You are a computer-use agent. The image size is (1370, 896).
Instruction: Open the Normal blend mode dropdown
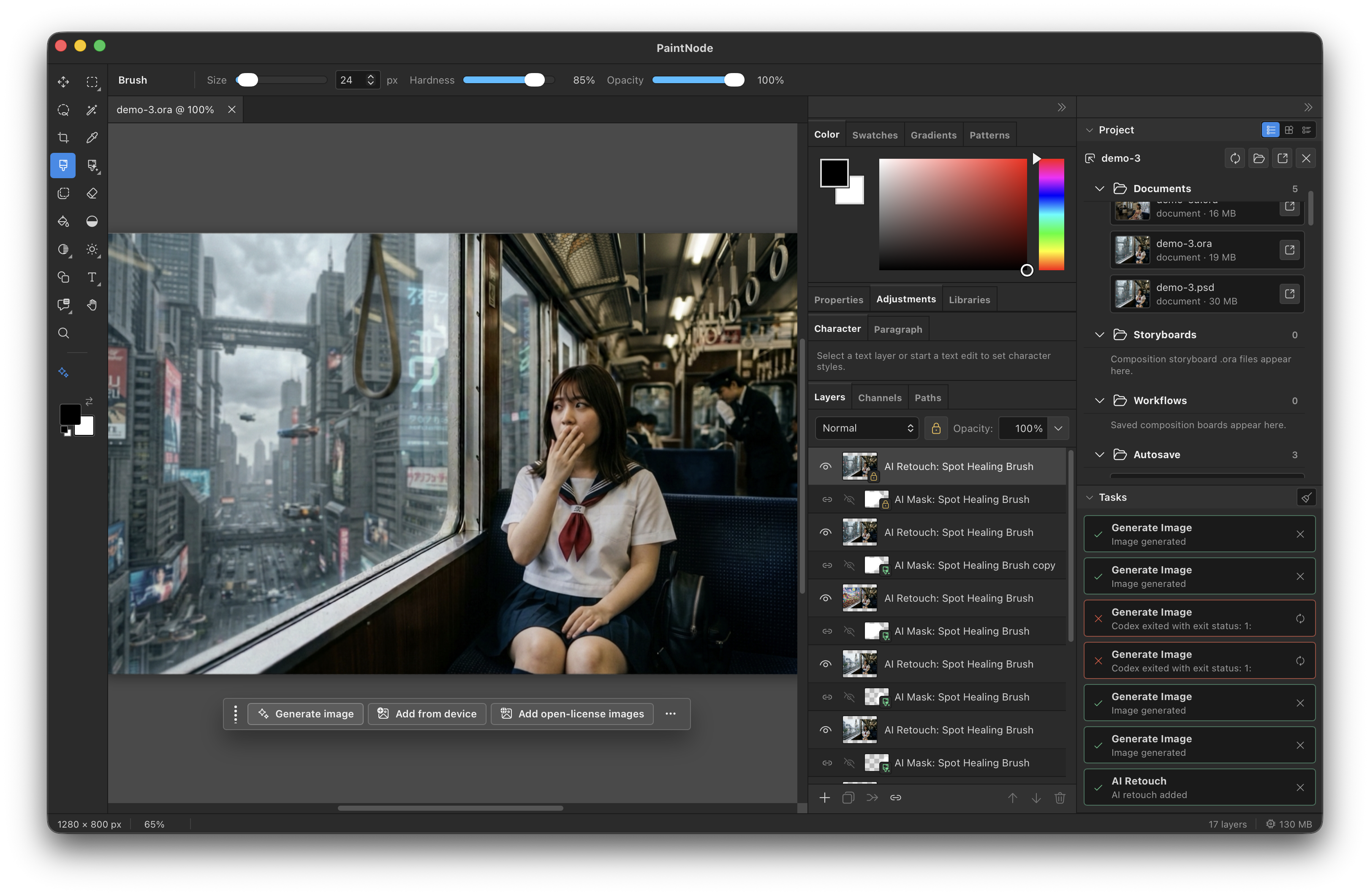click(867, 428)
